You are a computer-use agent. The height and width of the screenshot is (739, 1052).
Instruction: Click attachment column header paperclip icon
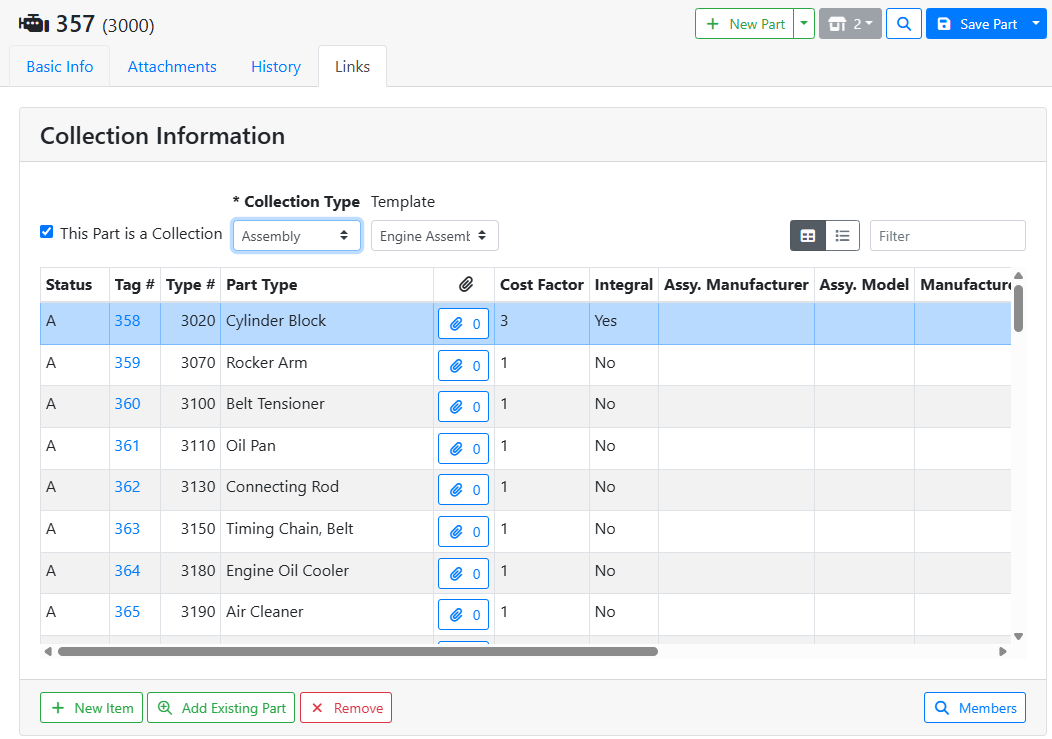click(465, 285)
